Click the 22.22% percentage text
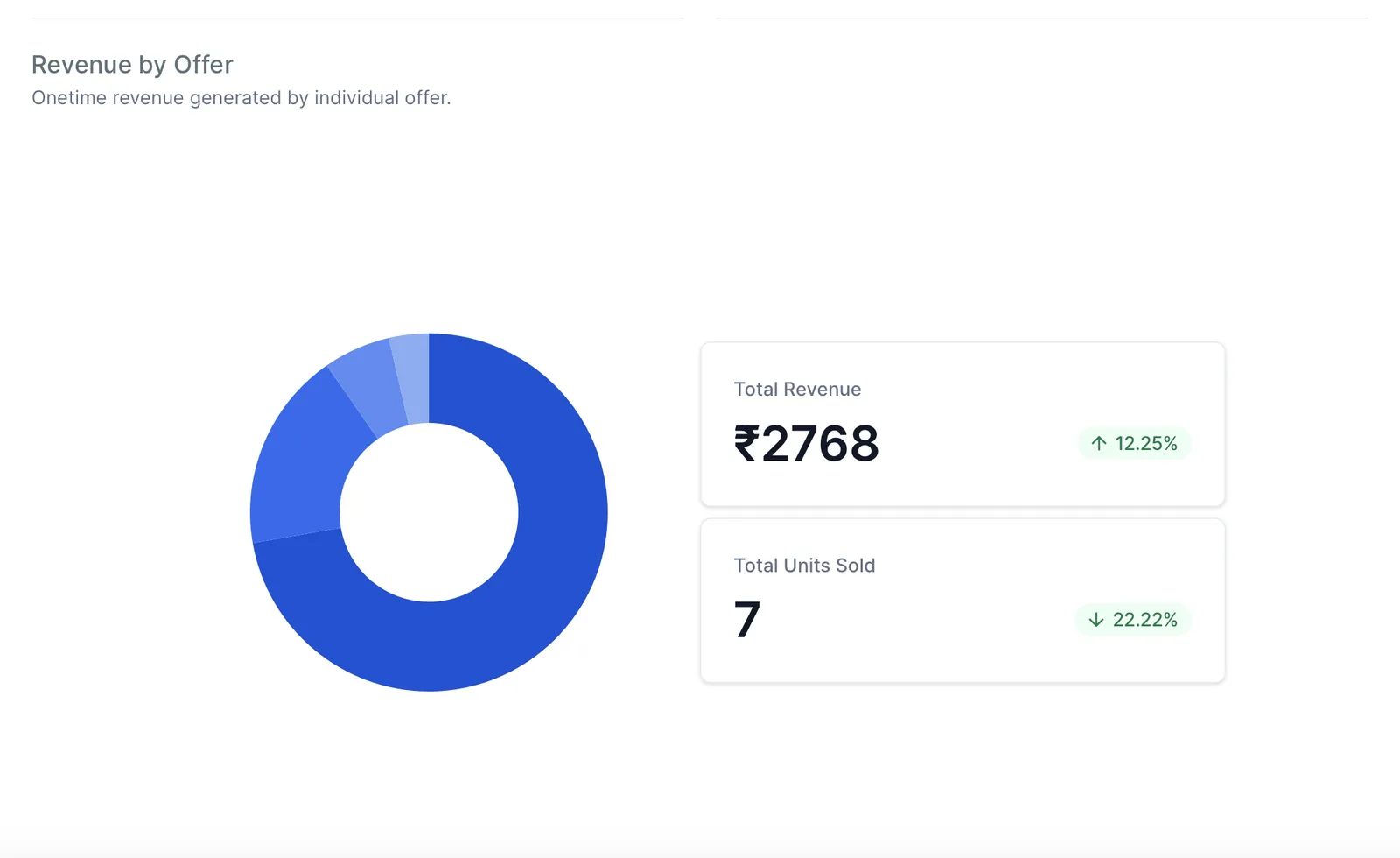 (1144, 620)
